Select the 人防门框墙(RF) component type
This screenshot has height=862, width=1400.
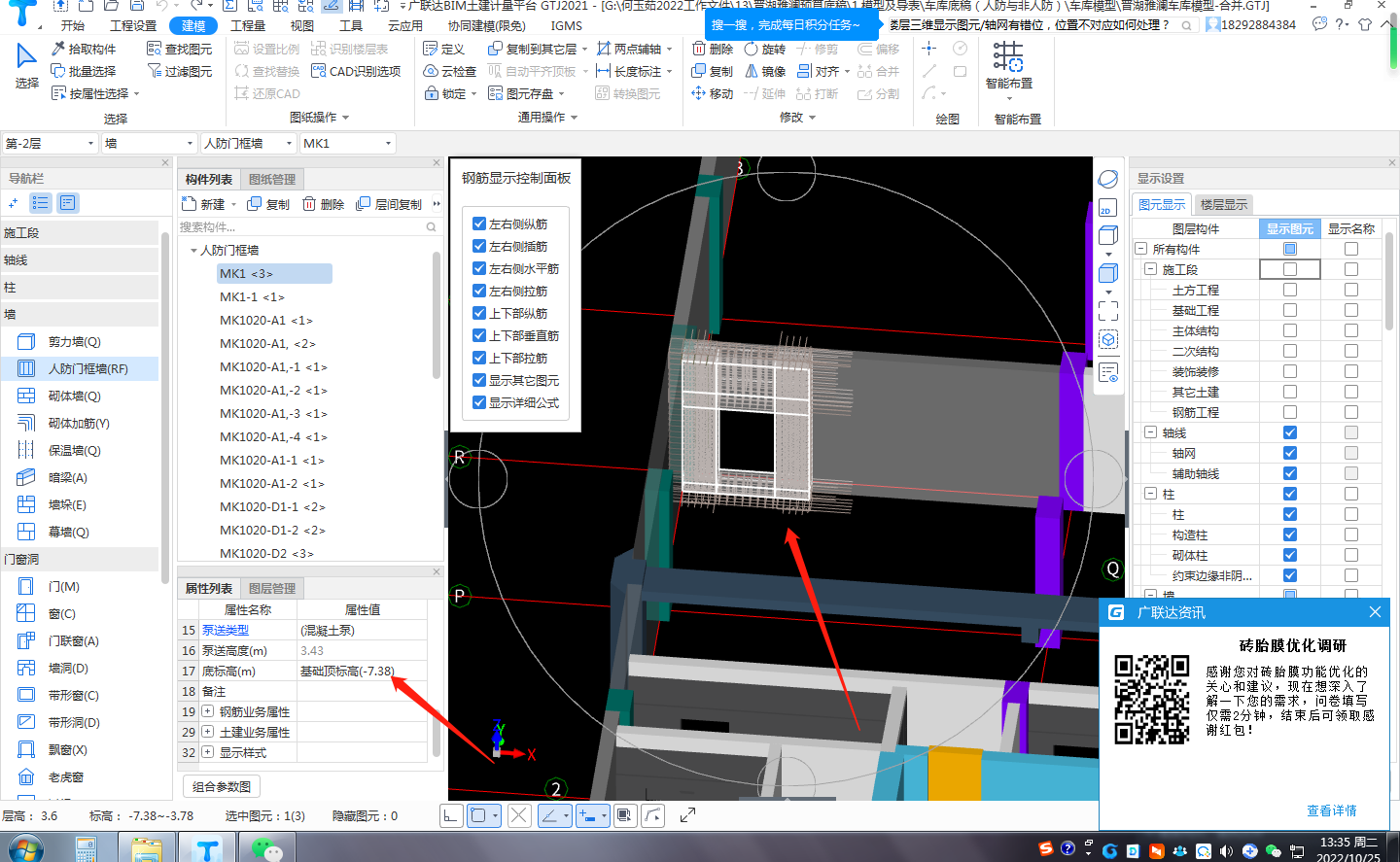pyautogui.click(x=87, y=369)
